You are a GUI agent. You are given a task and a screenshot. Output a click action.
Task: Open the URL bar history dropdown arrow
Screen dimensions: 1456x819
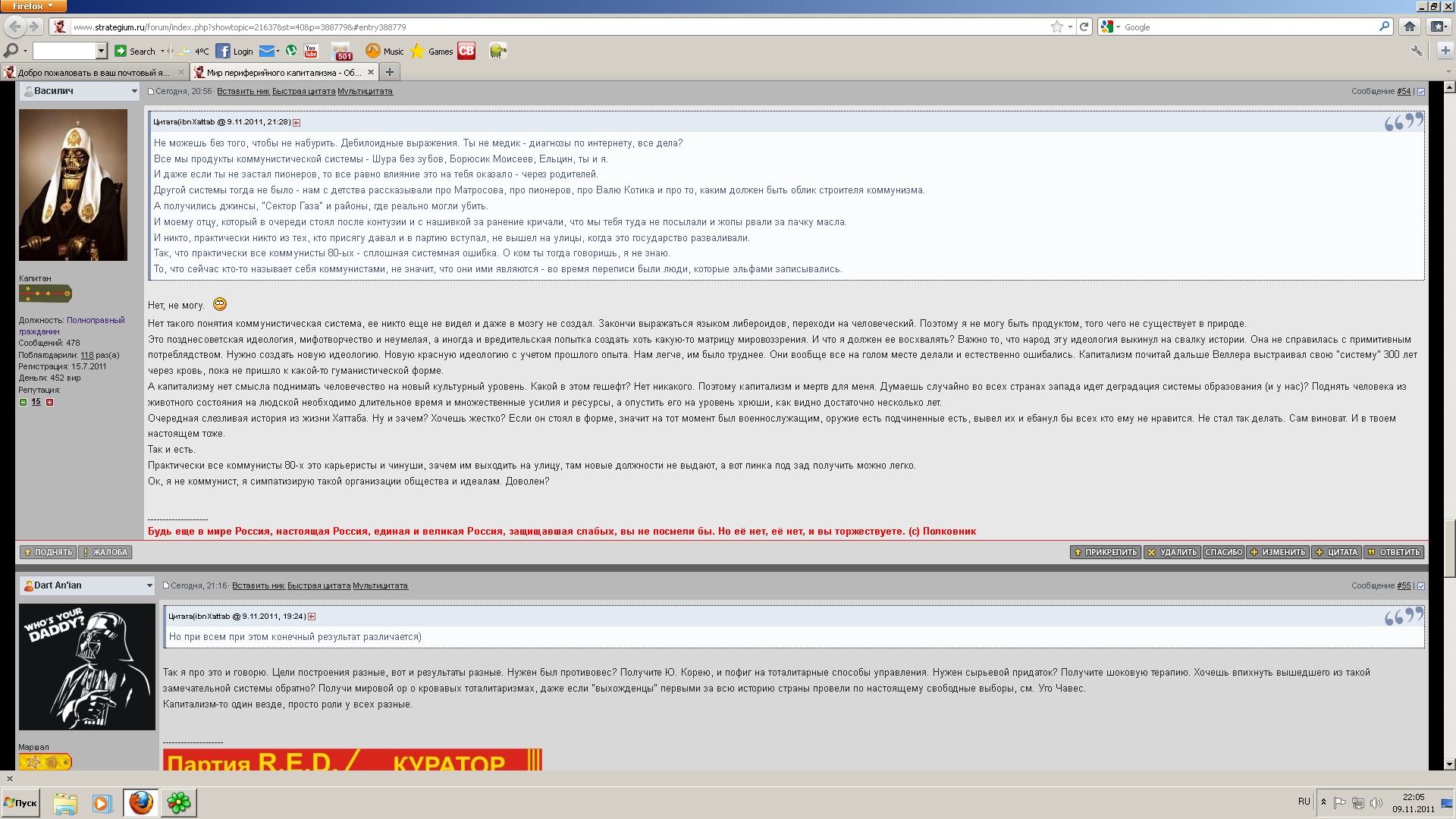pyautogui.click(x=1070, y=27)
